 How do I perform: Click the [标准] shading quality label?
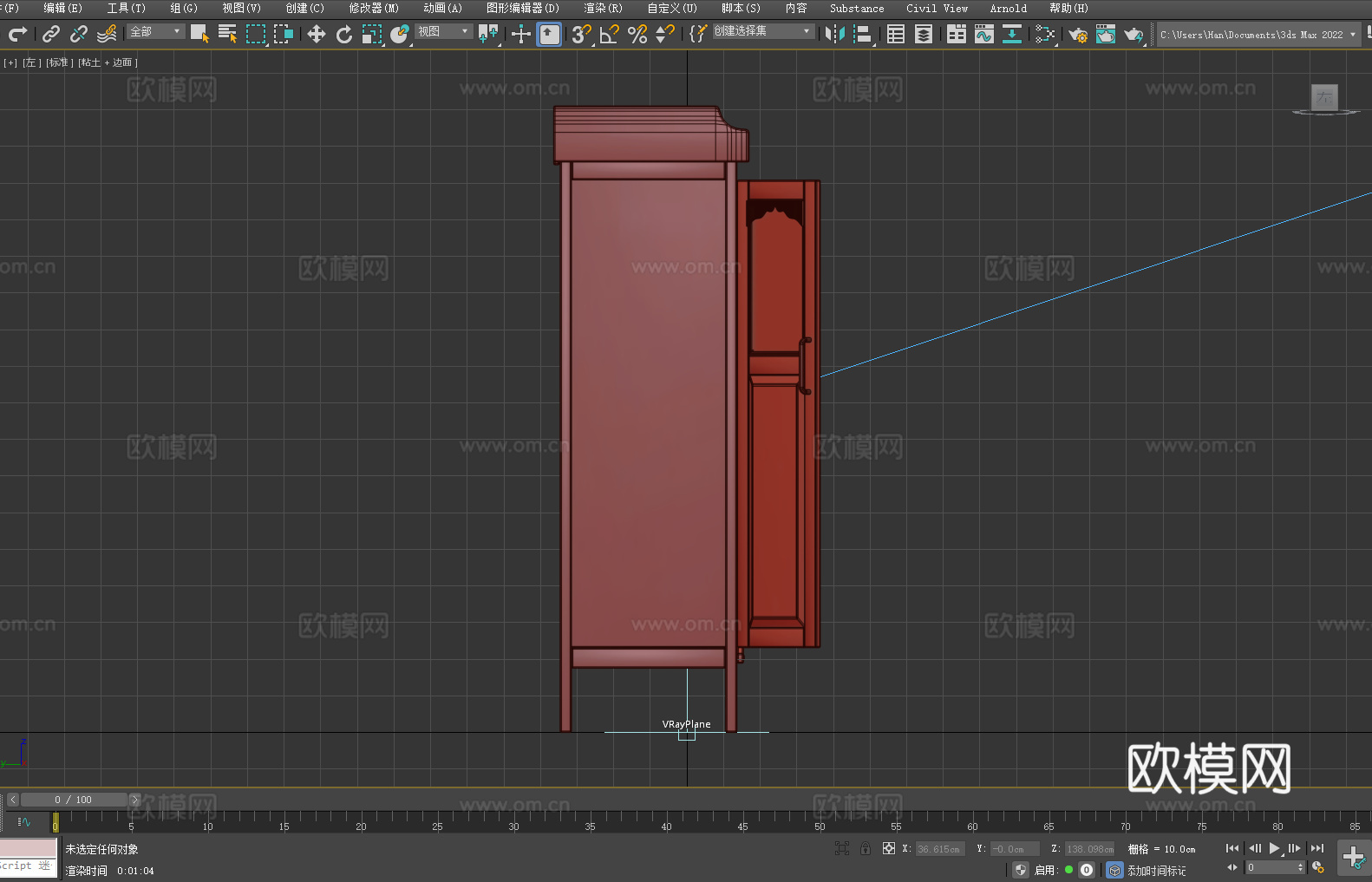point(60,62)
